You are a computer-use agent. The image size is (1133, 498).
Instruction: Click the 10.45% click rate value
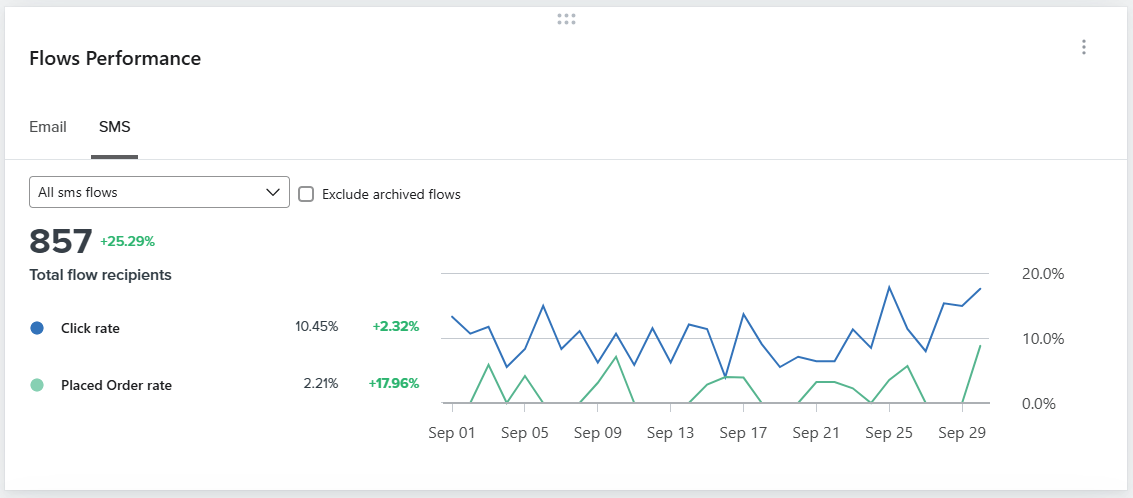point(316,326)
